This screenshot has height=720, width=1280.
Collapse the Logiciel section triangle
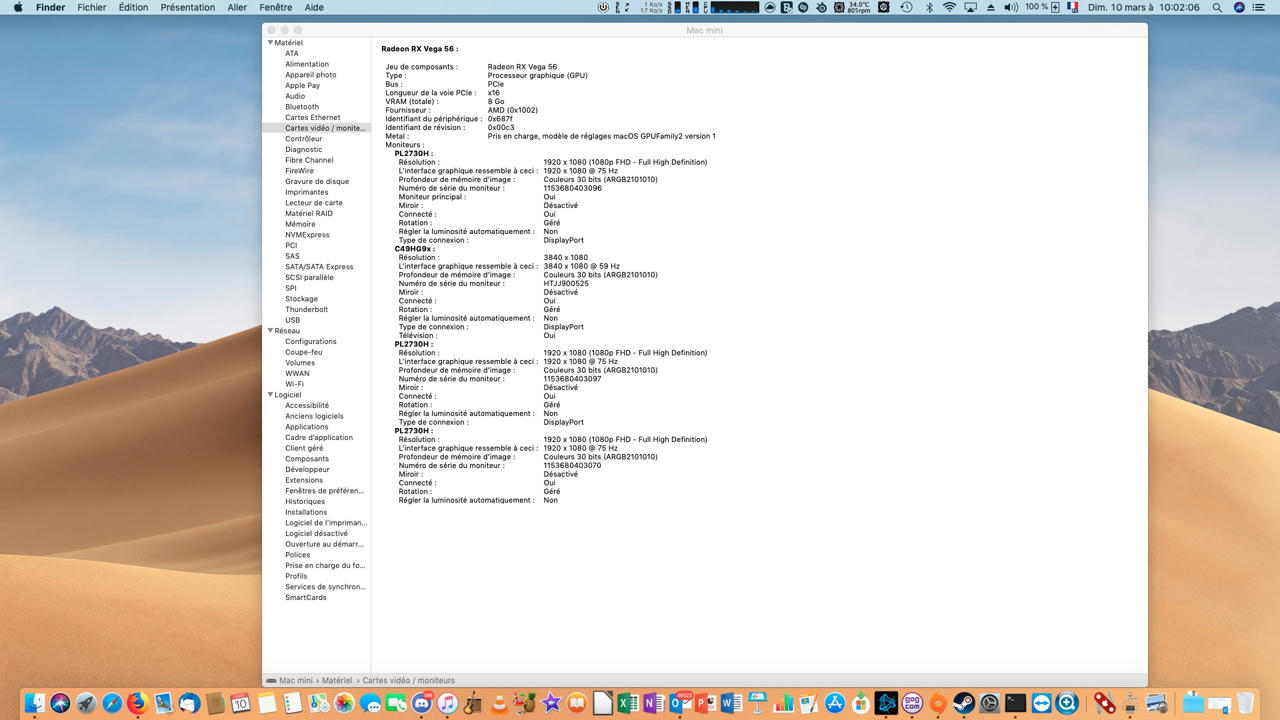click(x=270, y=395)
